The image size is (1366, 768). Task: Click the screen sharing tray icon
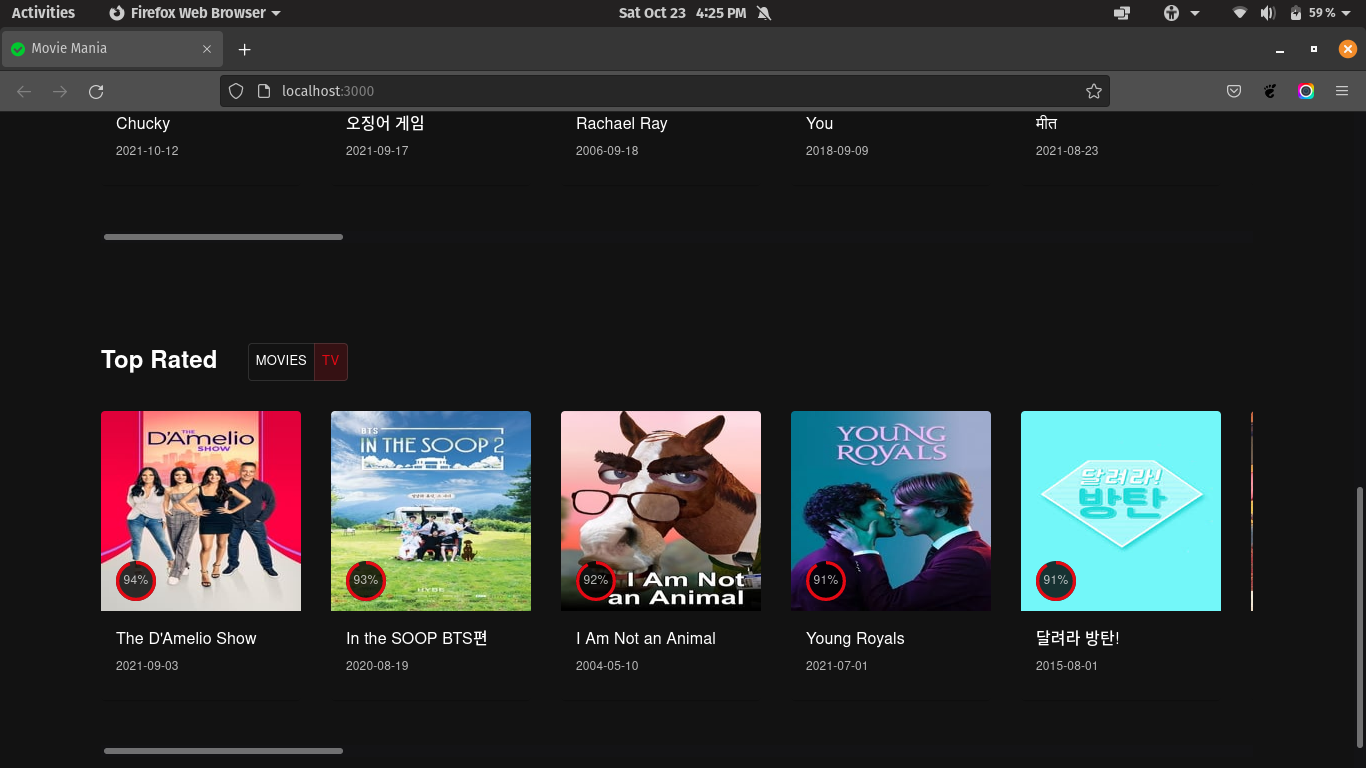pyautogui.click(x=1122, y=13)
